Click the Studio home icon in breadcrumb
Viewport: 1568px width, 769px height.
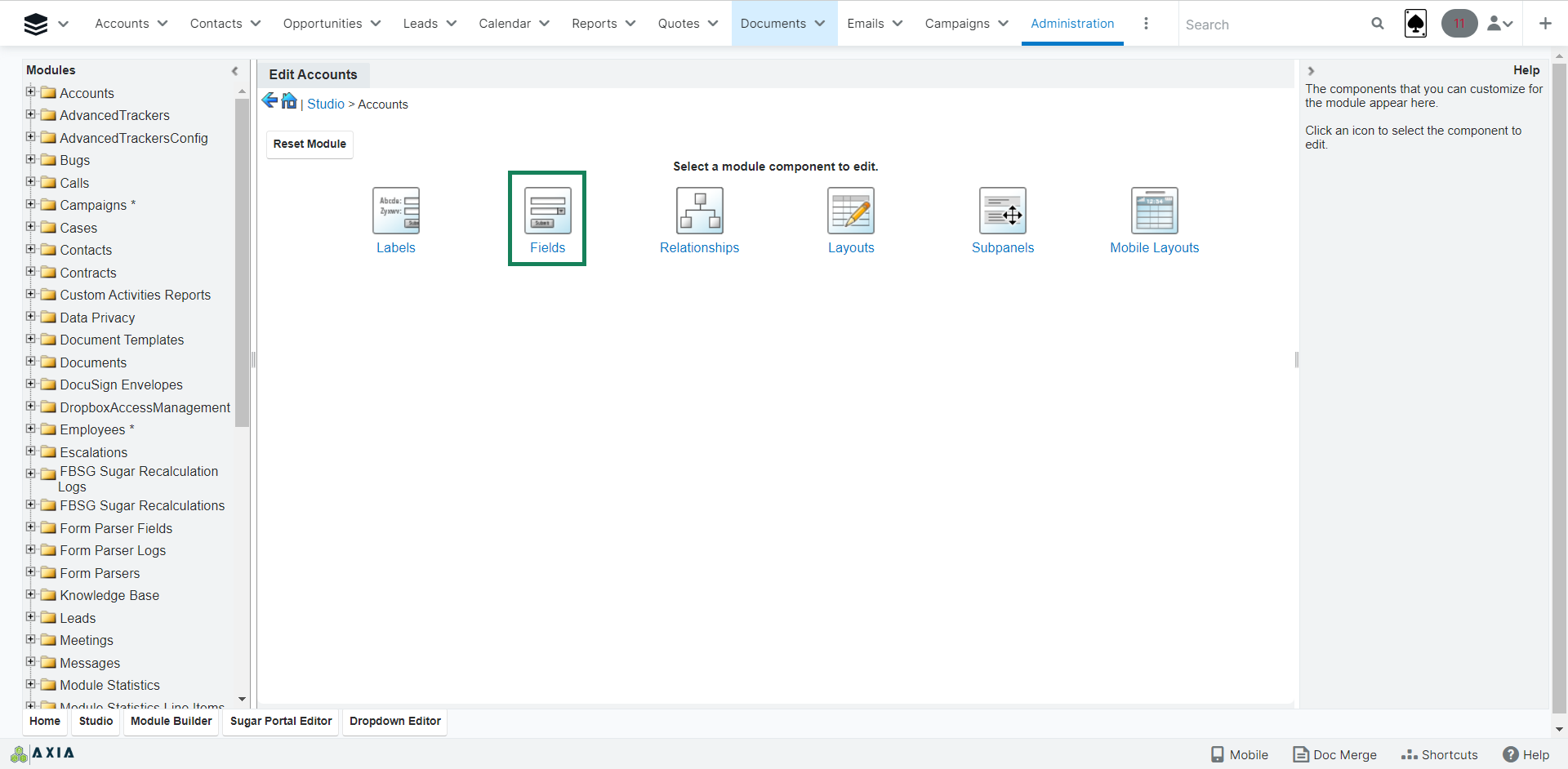point(289,101)
